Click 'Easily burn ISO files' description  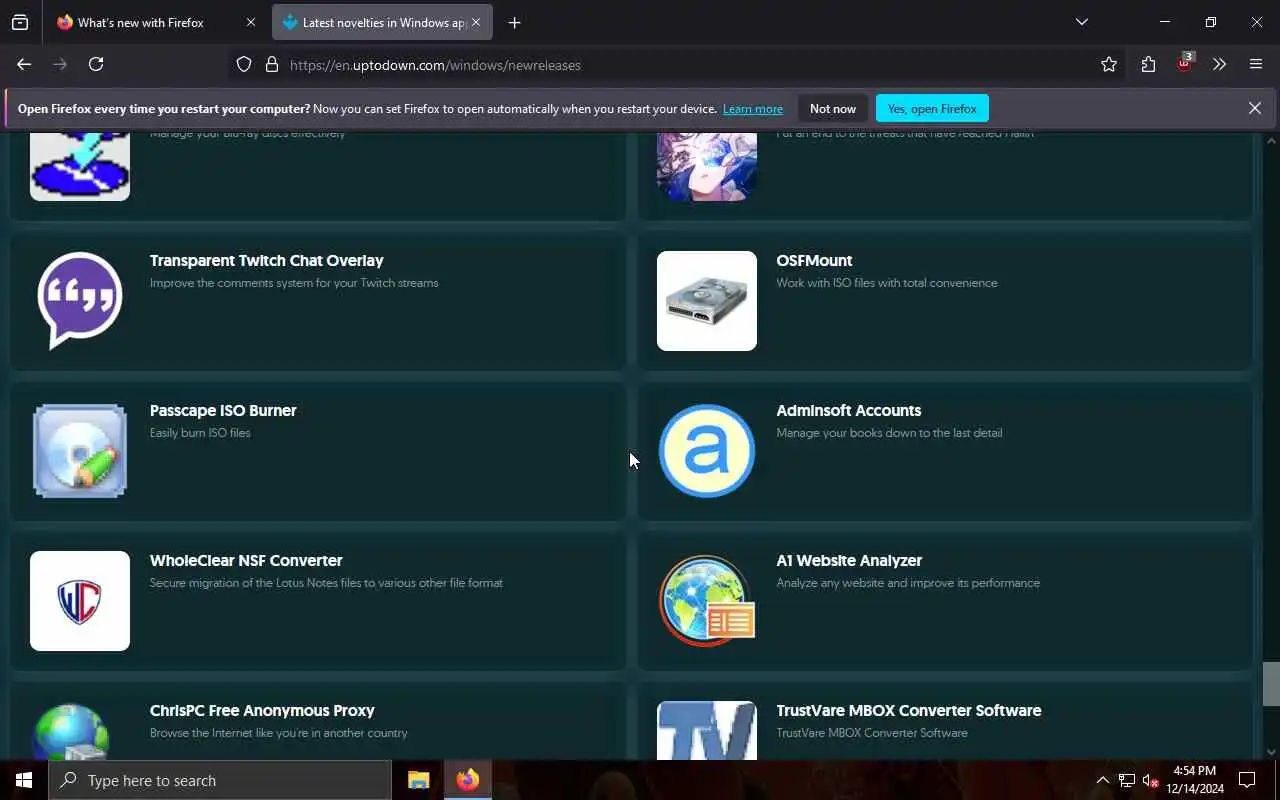[200, 433]
